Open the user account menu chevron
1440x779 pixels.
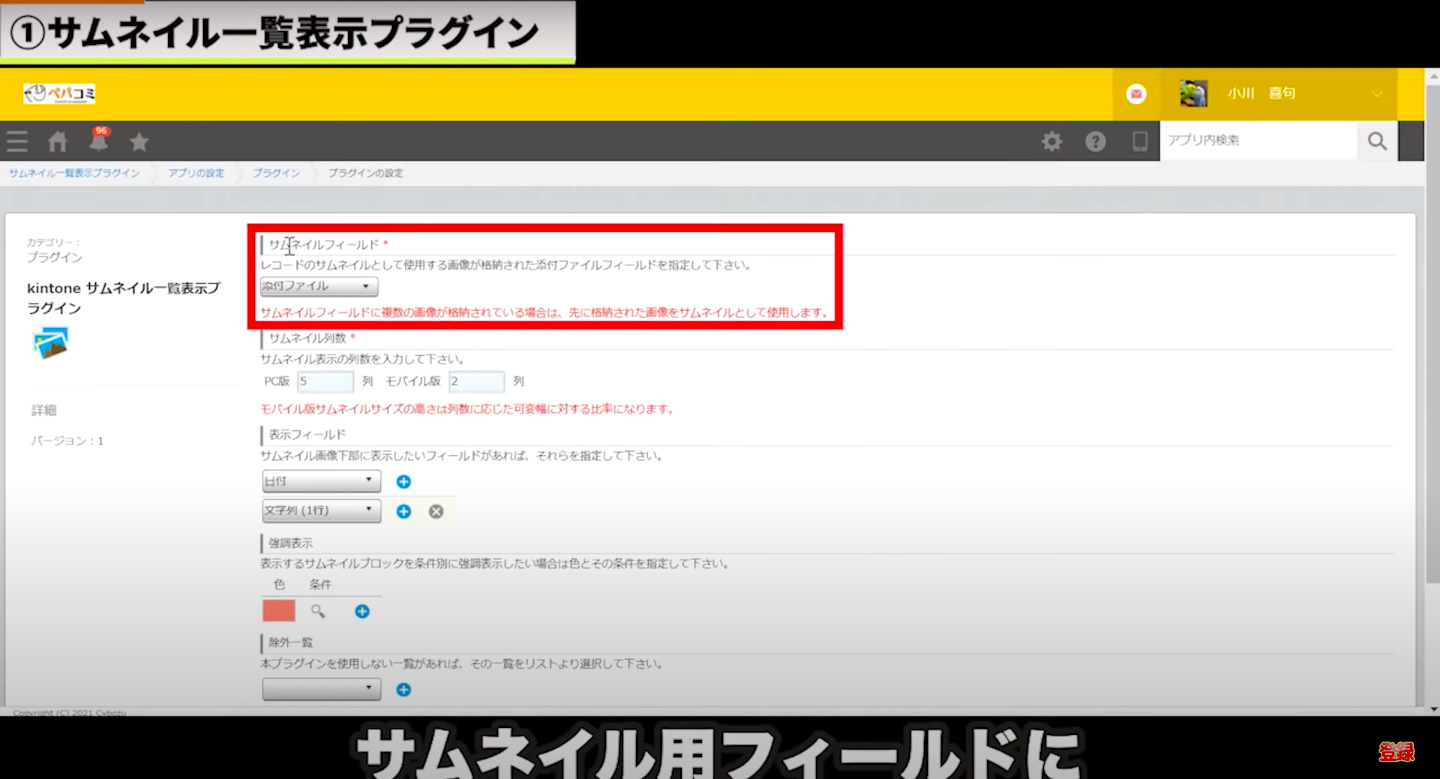tap(1377, 94)
